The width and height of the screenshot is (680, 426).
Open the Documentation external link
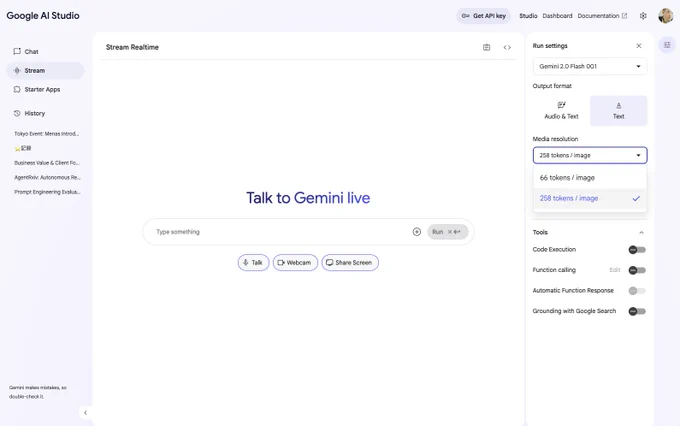click(602, 16)
